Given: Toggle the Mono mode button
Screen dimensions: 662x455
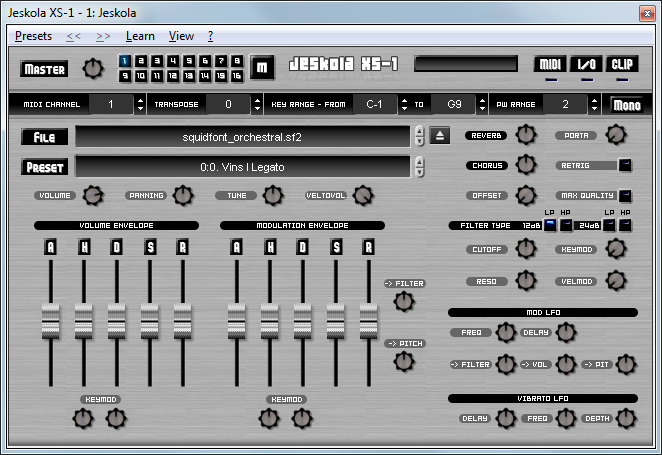Looking at the screenshot, I should coord(627,105).
